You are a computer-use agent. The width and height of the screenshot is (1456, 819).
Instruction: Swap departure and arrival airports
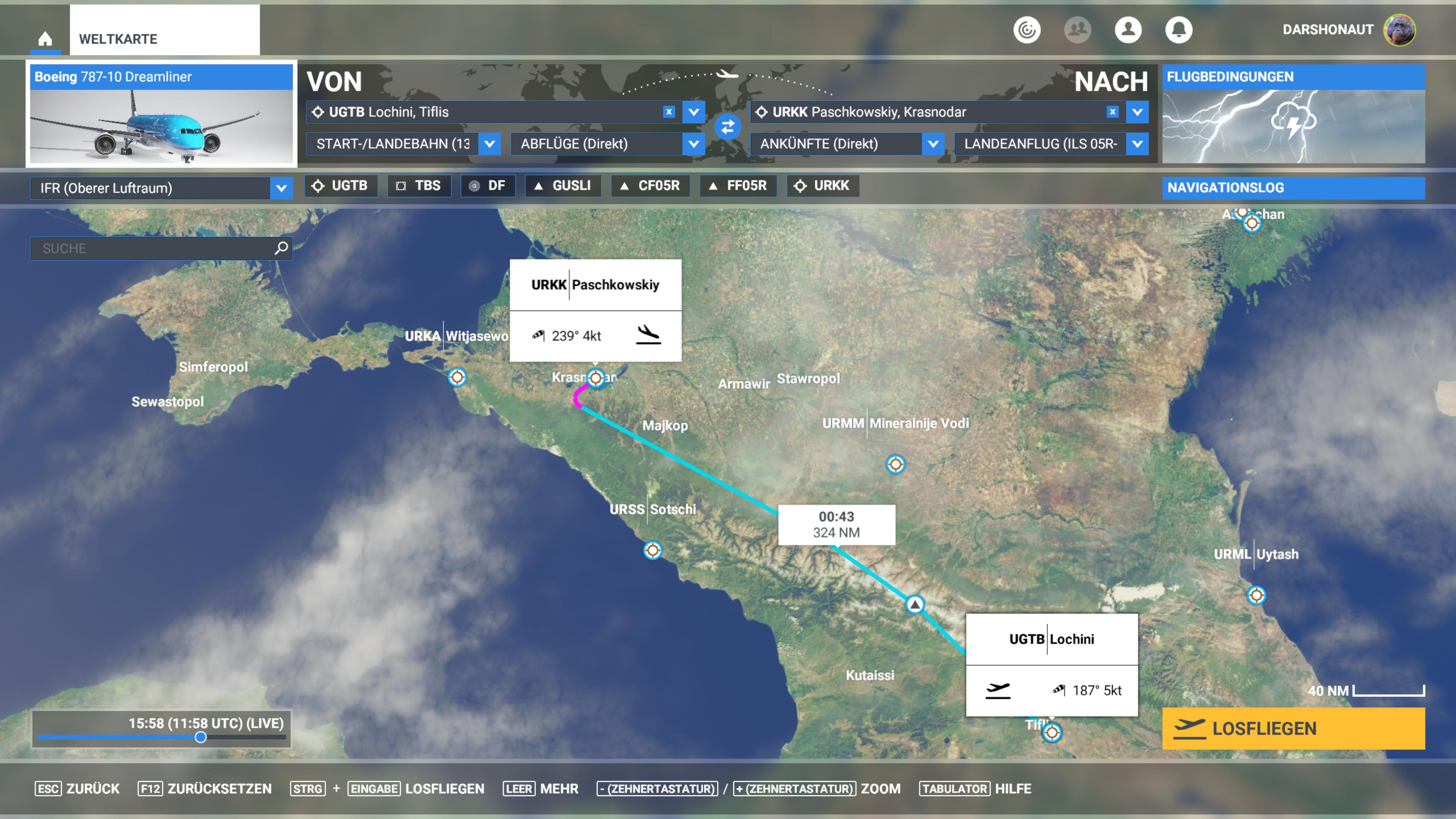[728, 127]
